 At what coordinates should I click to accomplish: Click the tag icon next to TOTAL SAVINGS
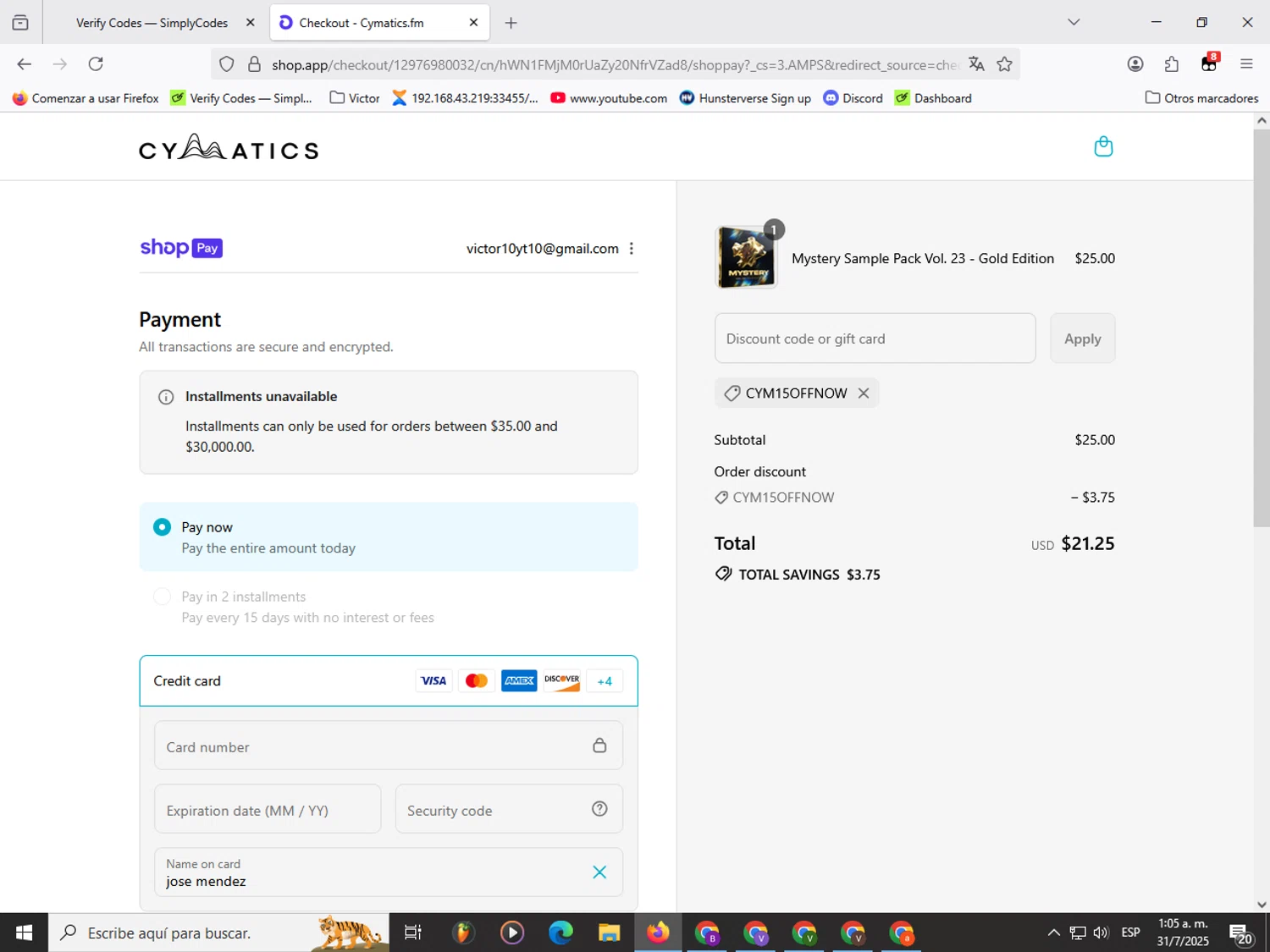point(723,574)
